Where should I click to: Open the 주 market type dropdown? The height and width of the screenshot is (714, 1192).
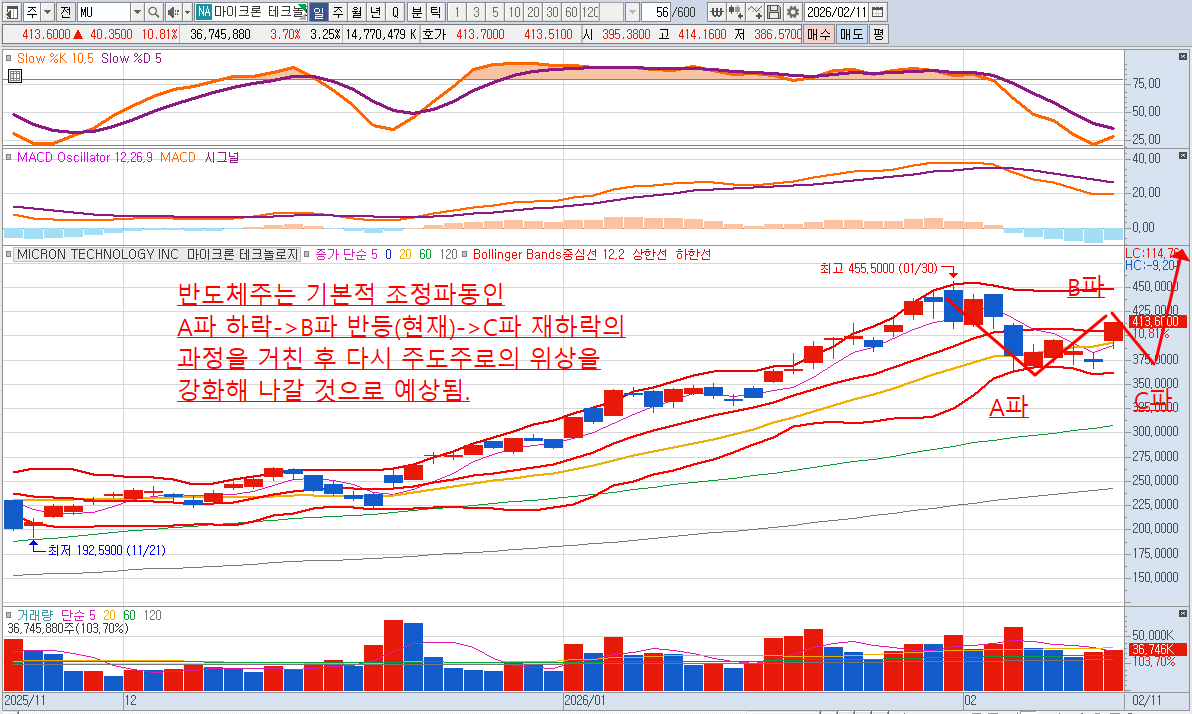click(47, 12)
